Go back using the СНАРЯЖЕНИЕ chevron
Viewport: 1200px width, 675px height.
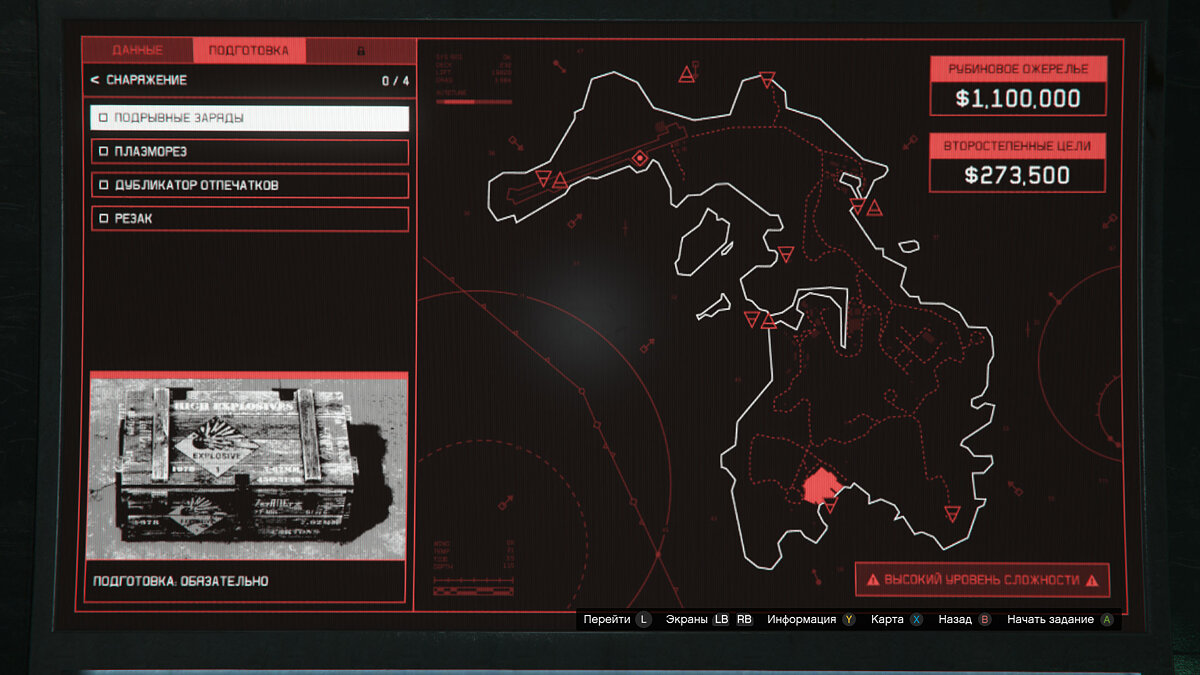pos(95,80)
